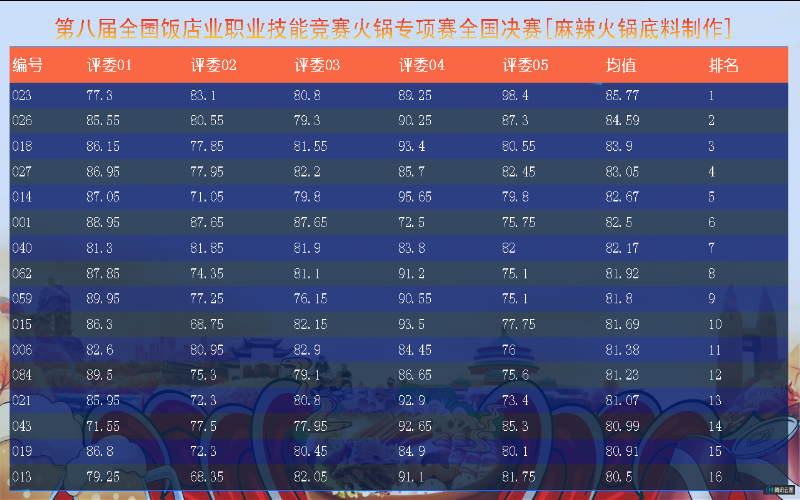Click the competition title at the top
The image size is (800, 500).
pos(392,27)
